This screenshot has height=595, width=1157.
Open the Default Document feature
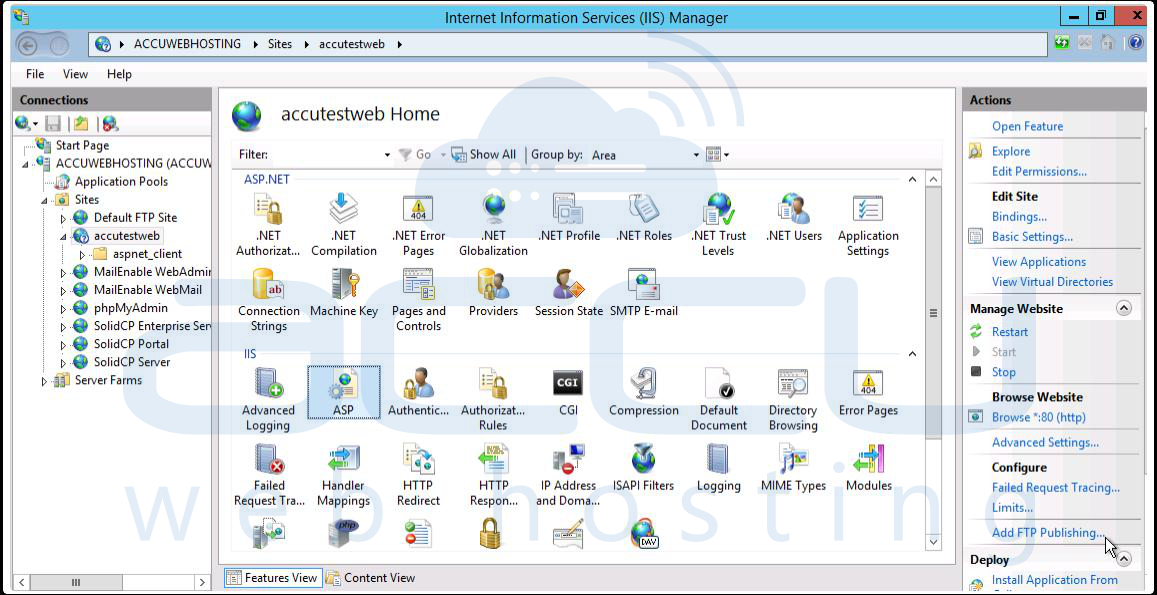pyautogui.click(x=719, y=399)
